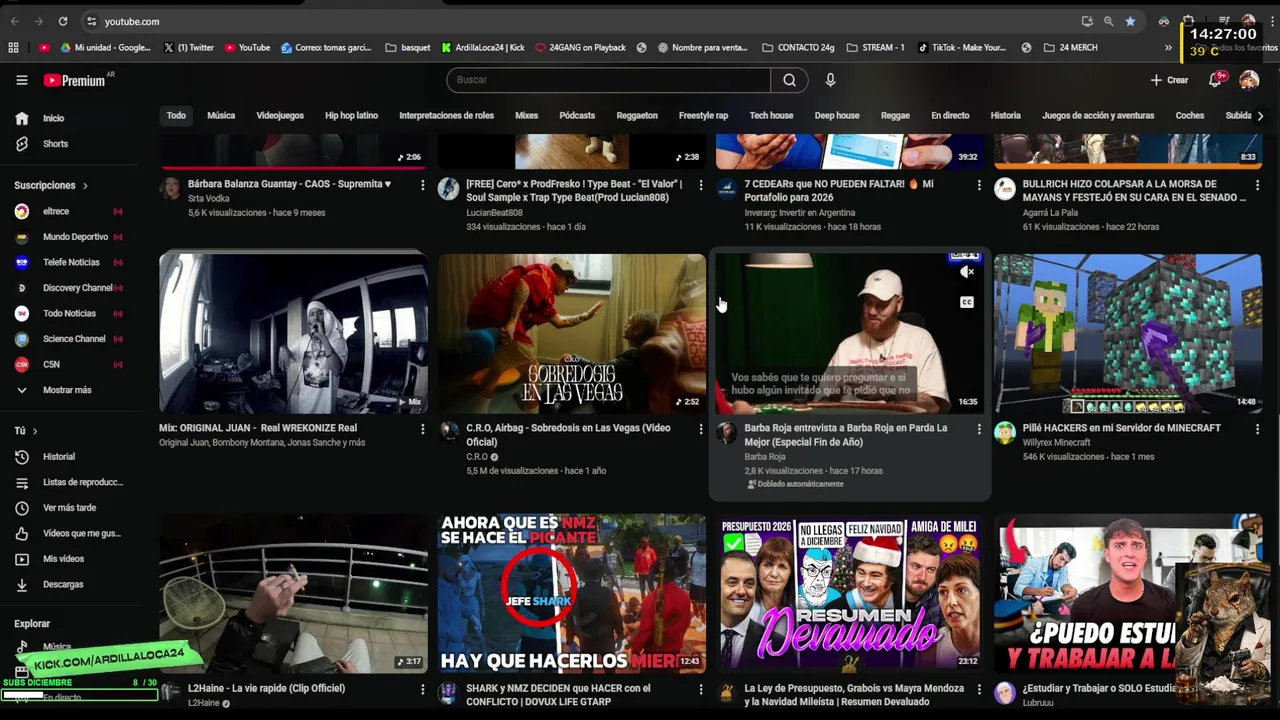The image size is (1280, 720).
Task: Open Barba Roja channel name link
Action: (x=765, y=457)
